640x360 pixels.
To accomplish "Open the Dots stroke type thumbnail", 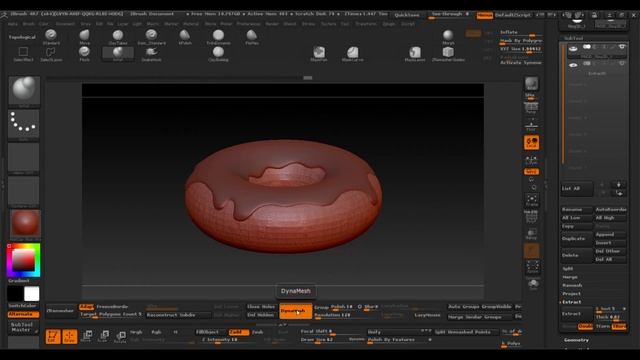I will point(24,124).
